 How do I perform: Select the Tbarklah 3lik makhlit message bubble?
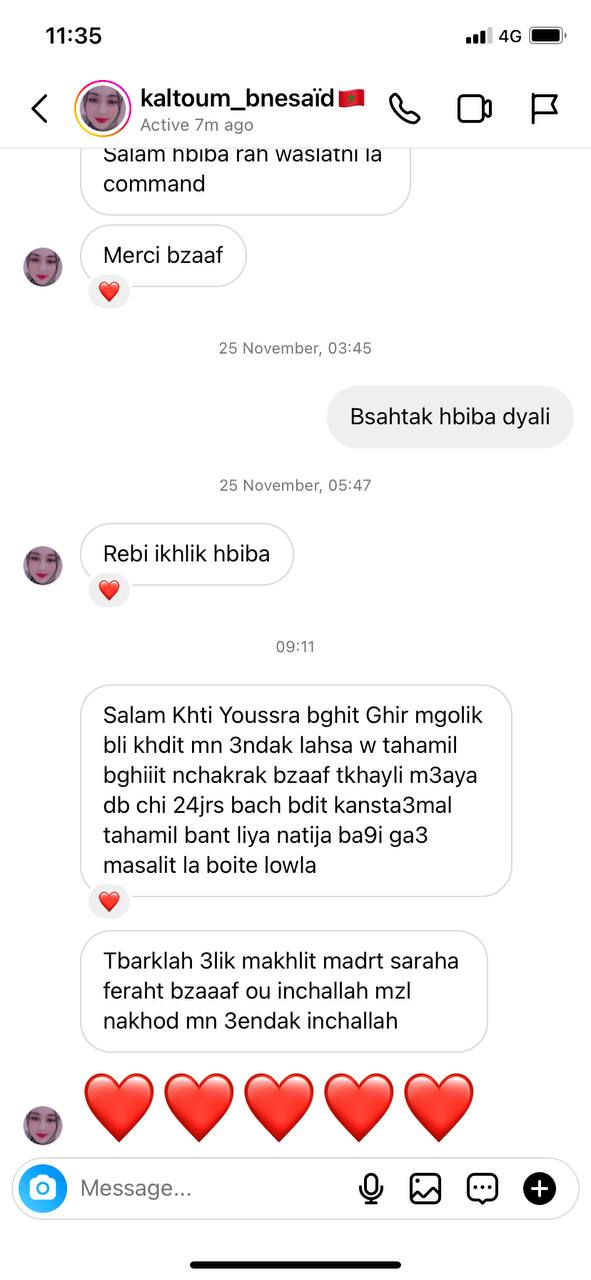coord(284,991)
